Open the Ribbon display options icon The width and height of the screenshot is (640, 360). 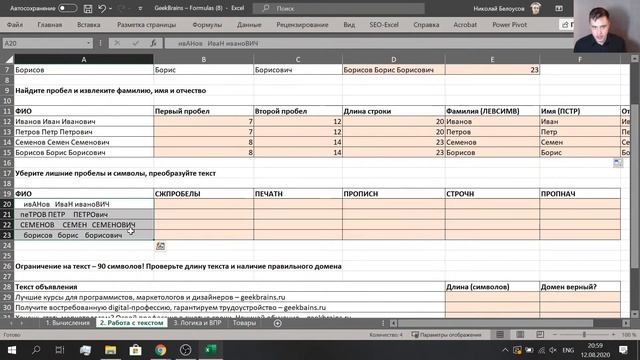pyautogui.click(x=559, y=8)
